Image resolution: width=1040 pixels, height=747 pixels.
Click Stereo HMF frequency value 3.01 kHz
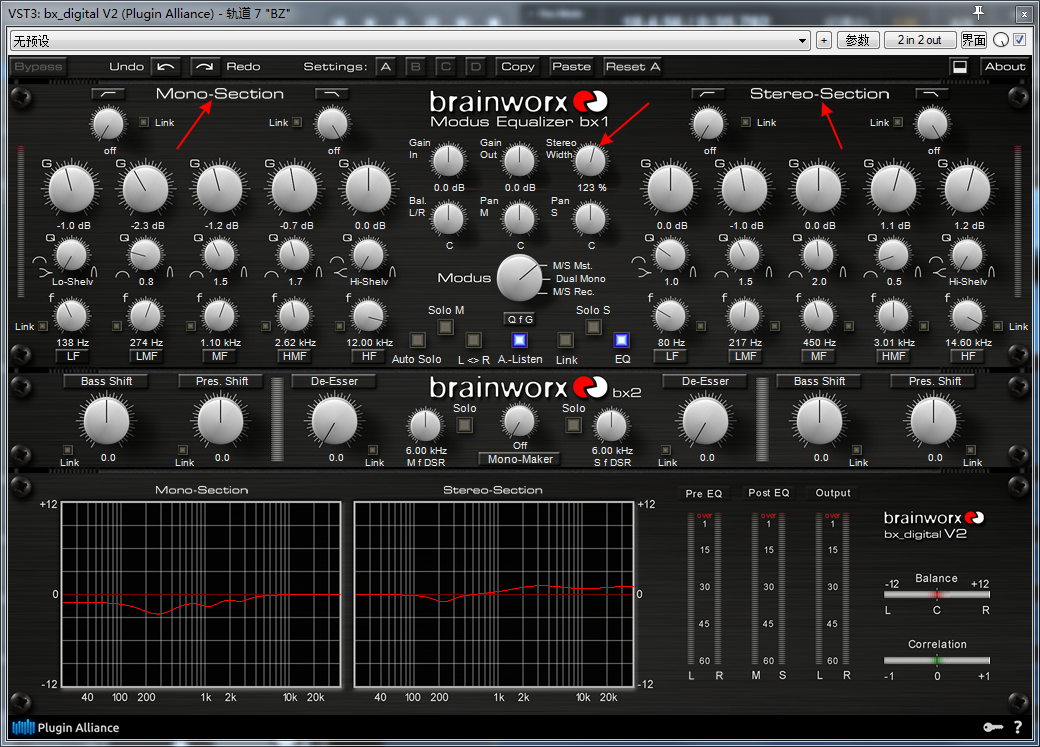click(x=893, y=342)
